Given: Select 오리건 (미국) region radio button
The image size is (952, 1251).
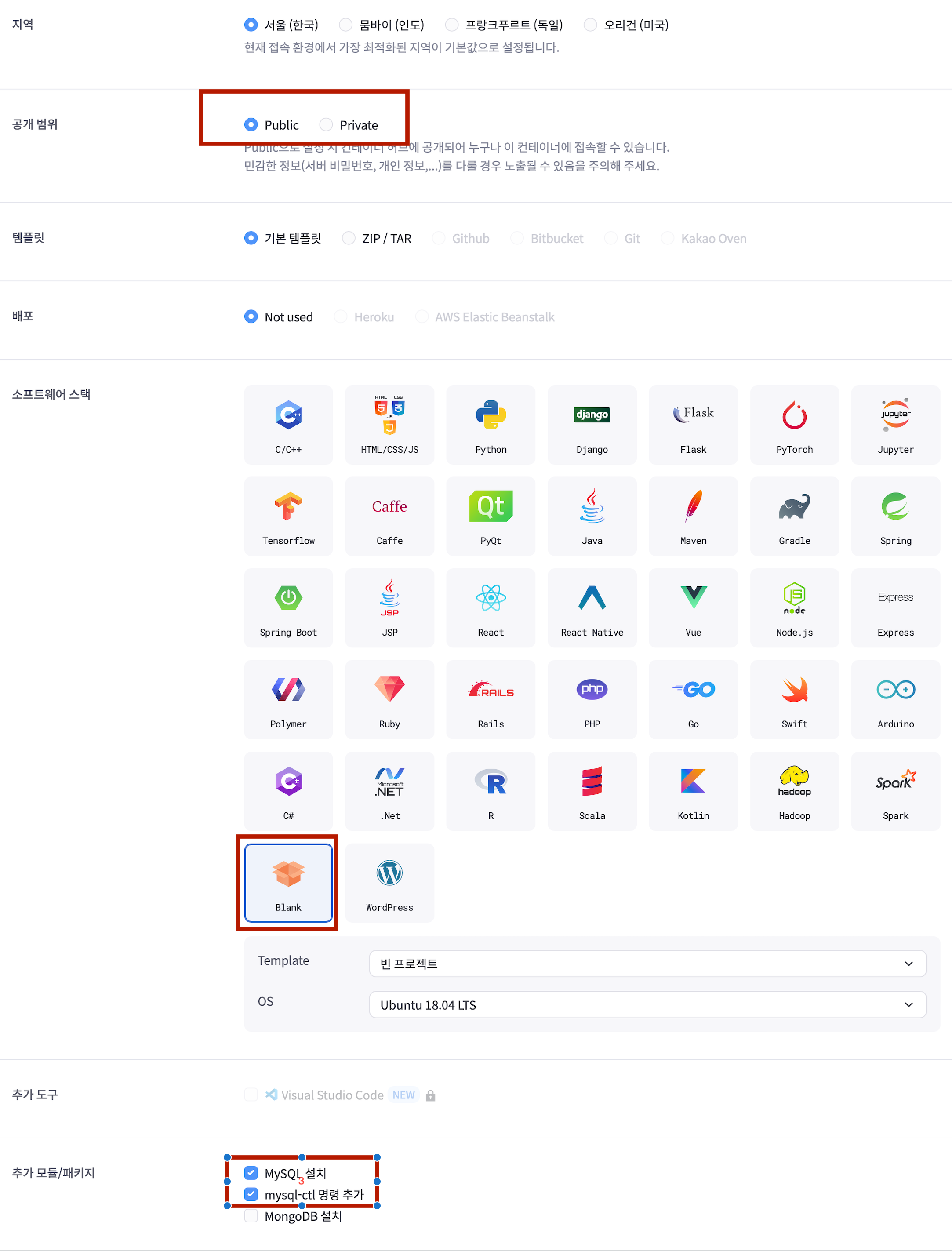Looking at the screenshot, I should 590,25.
